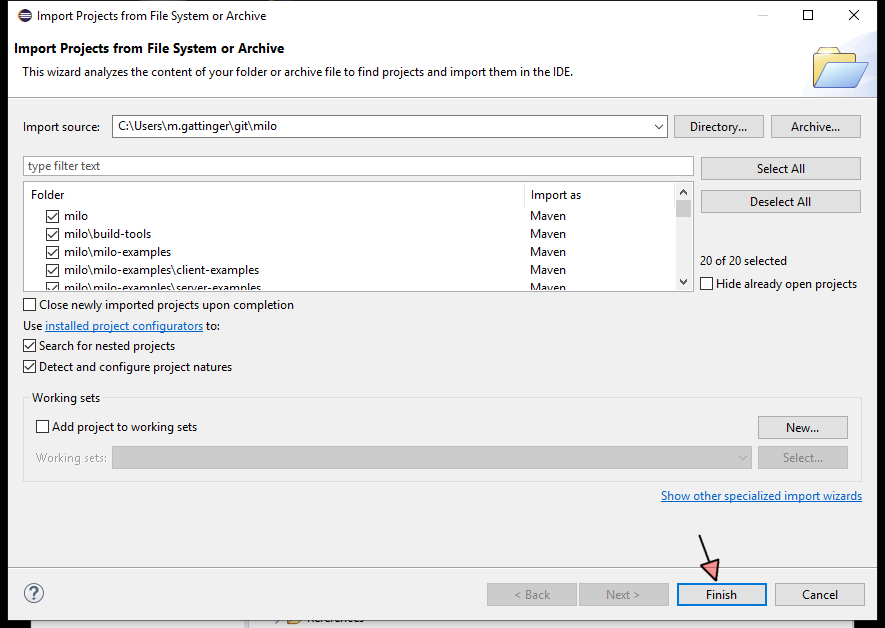Image resolution: width=885 pixels, height=628 pixels.
Task: Enable Close newly imported projects upon completion
Action: (30, 305)
